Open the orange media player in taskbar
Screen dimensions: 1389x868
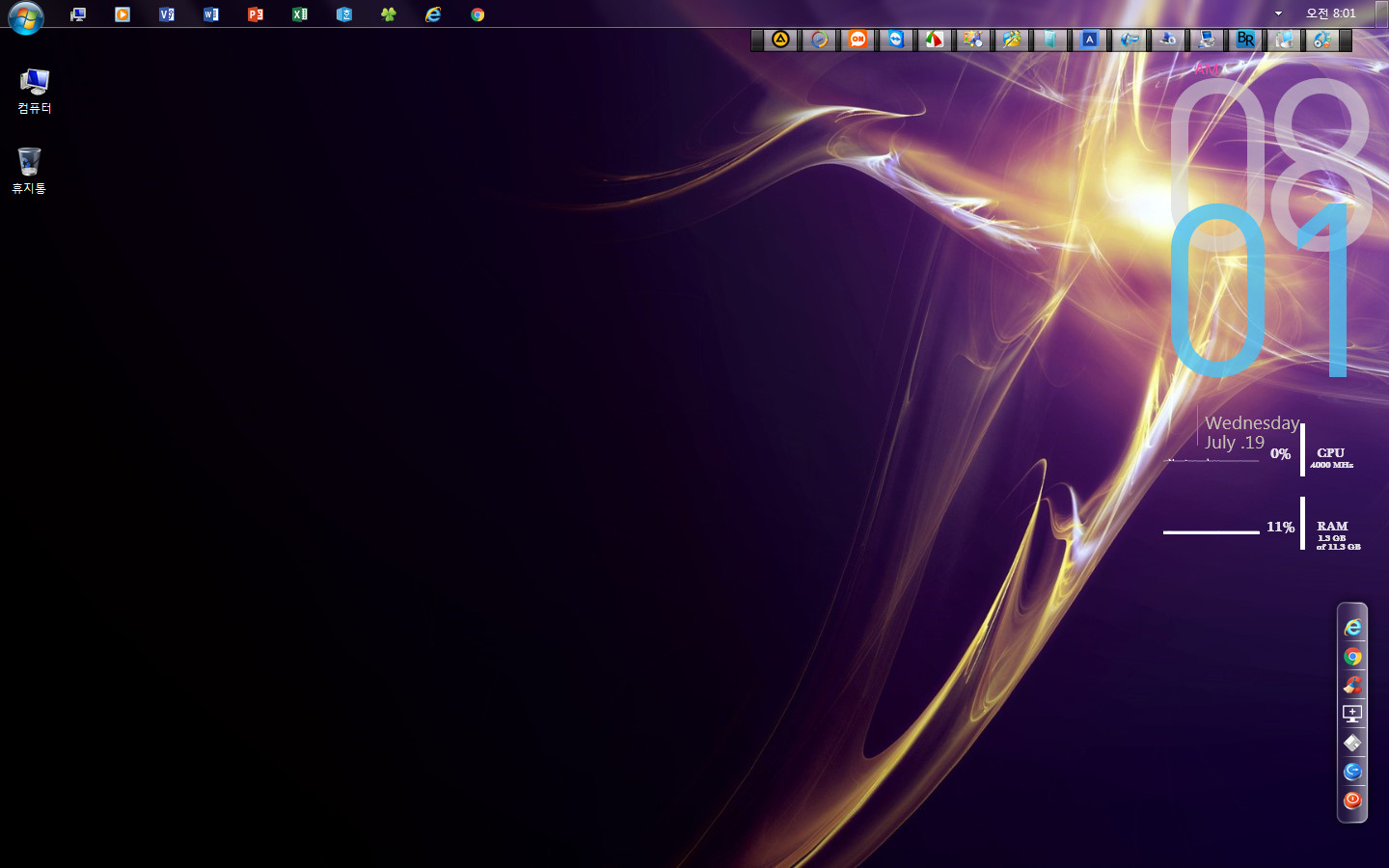point(123,14)
